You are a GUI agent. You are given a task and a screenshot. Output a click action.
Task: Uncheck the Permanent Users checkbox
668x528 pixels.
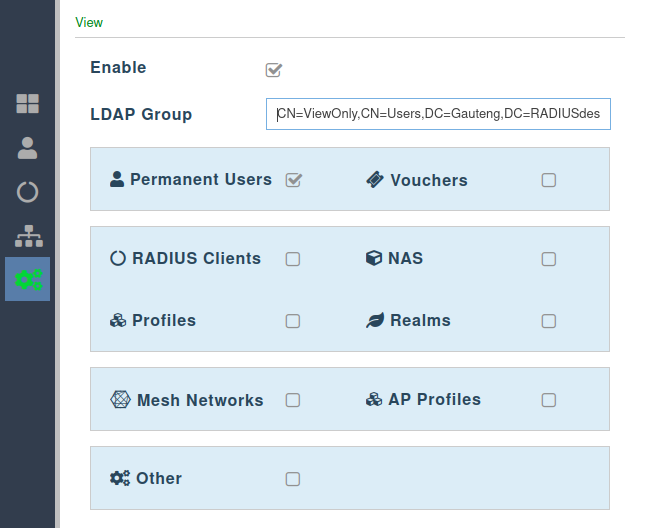294,180
